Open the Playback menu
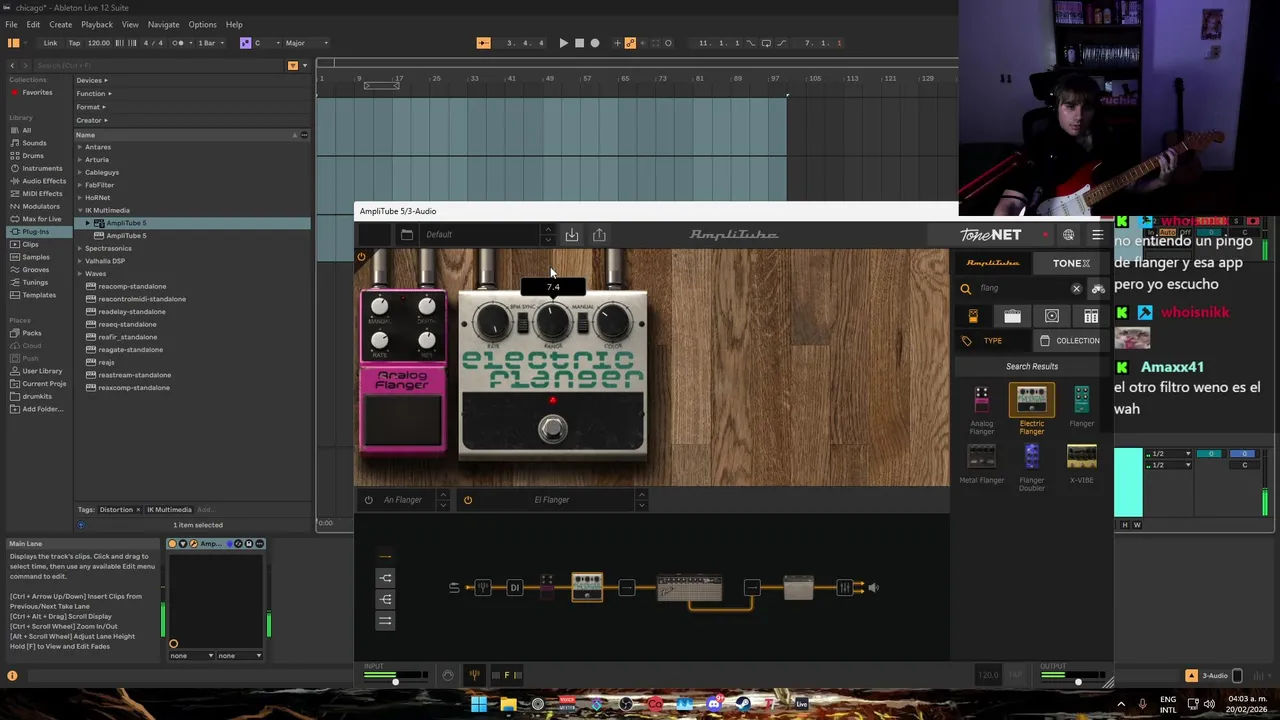1280x720 pixels. click(x=97, y=24)
